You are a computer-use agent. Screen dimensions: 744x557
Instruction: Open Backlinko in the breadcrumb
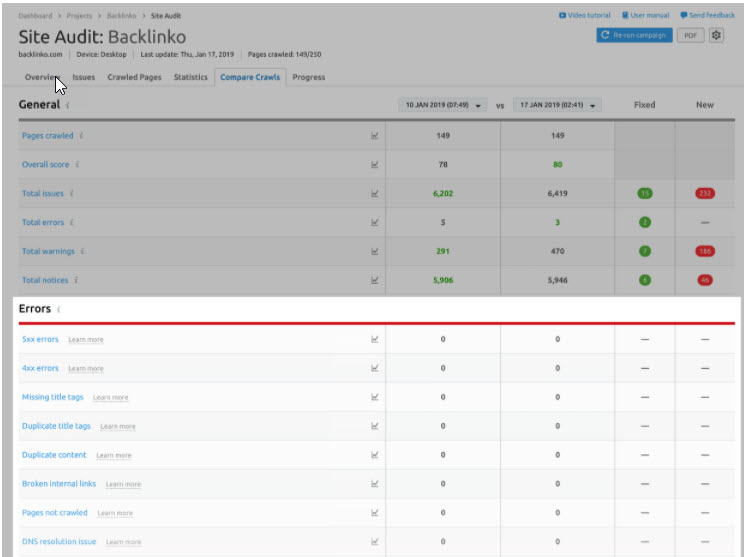click(121, 16)
